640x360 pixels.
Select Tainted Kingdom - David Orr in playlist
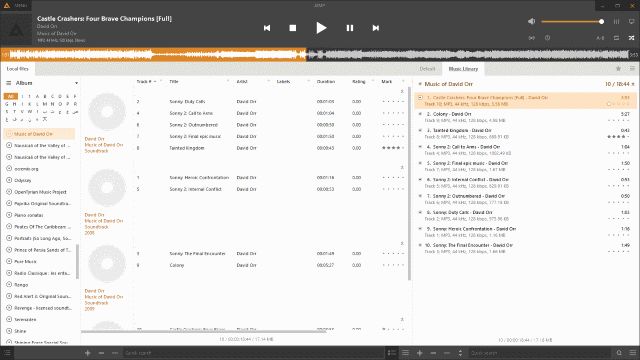(525, 133)
